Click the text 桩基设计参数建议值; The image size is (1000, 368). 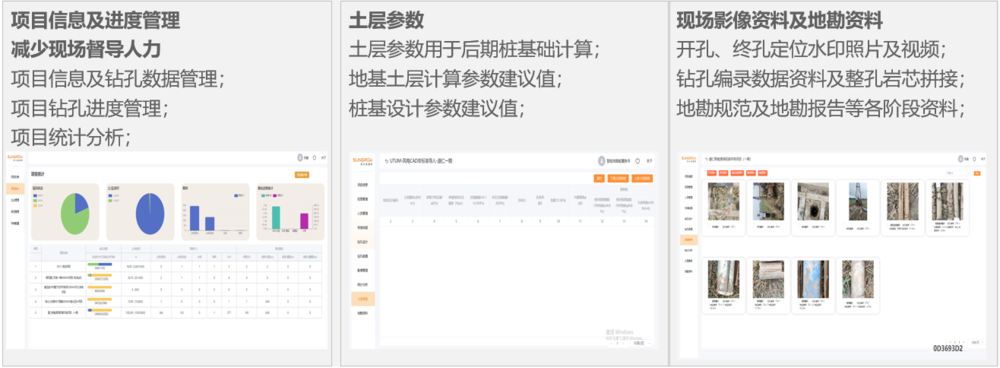(x=438, y=108)
